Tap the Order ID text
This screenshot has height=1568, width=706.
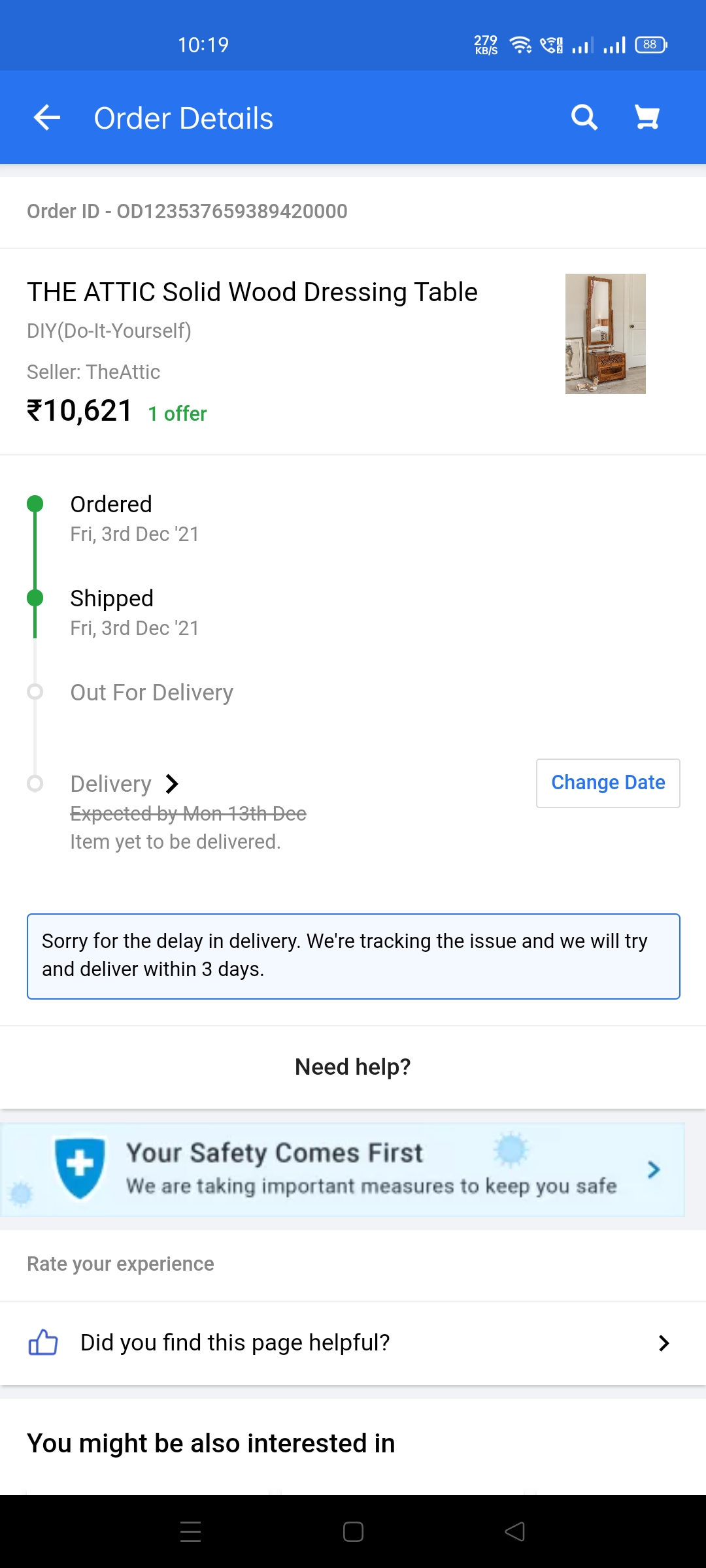187,212
